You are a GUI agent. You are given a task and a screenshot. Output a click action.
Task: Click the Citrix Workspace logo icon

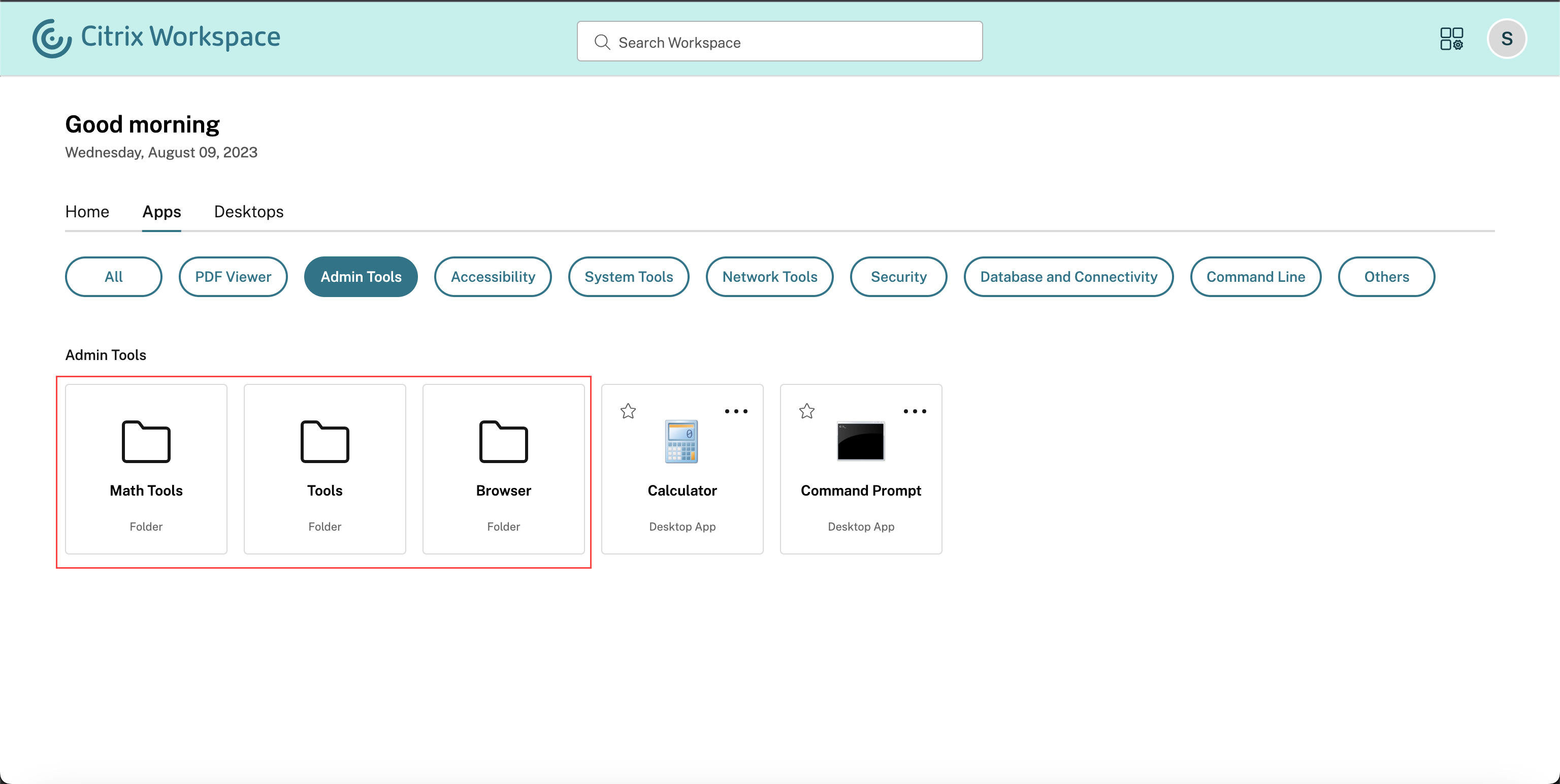[x=52, y=38]
